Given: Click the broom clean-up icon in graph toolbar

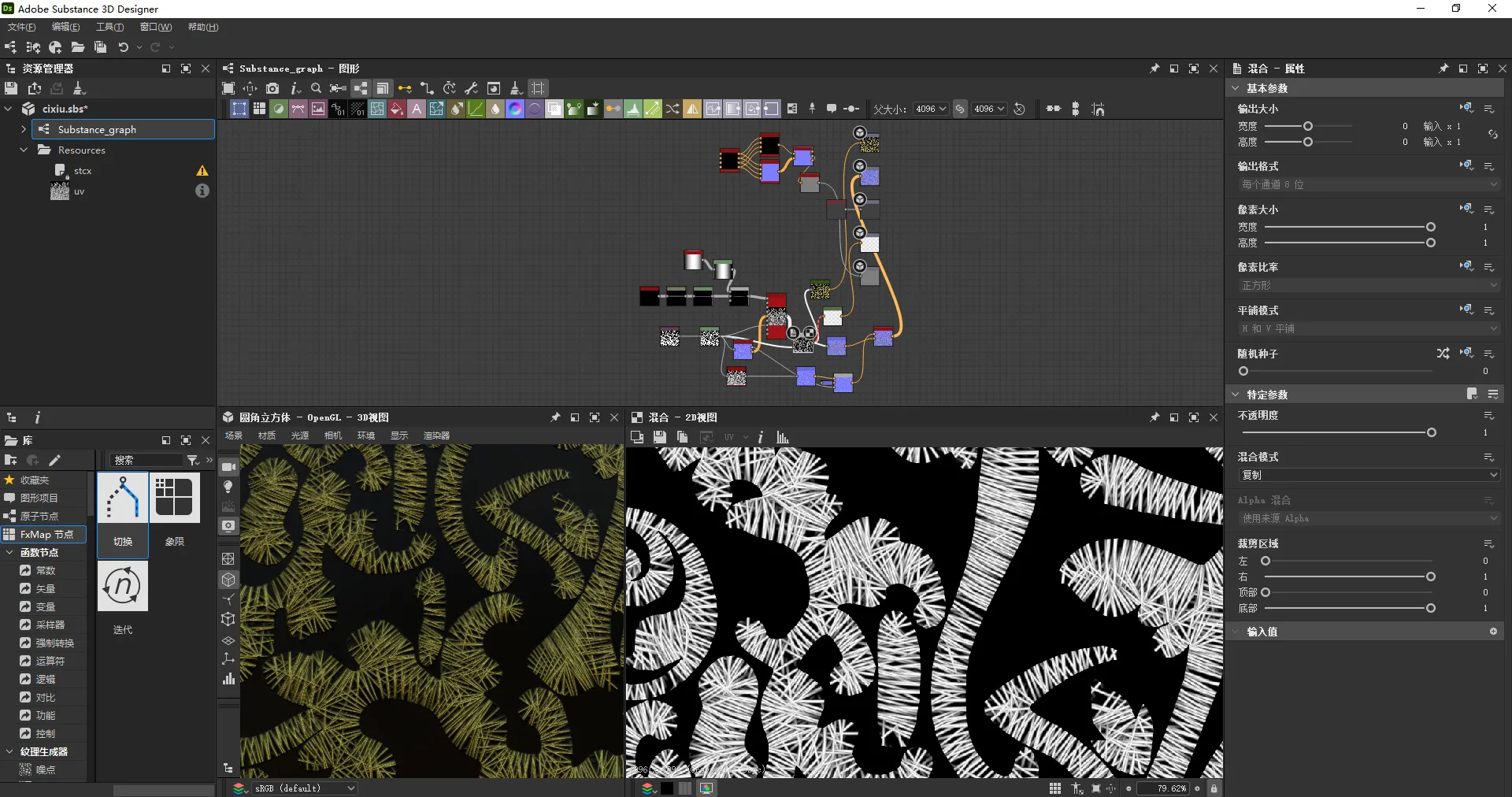Looking at the screenshot, I should click(516, 88).
